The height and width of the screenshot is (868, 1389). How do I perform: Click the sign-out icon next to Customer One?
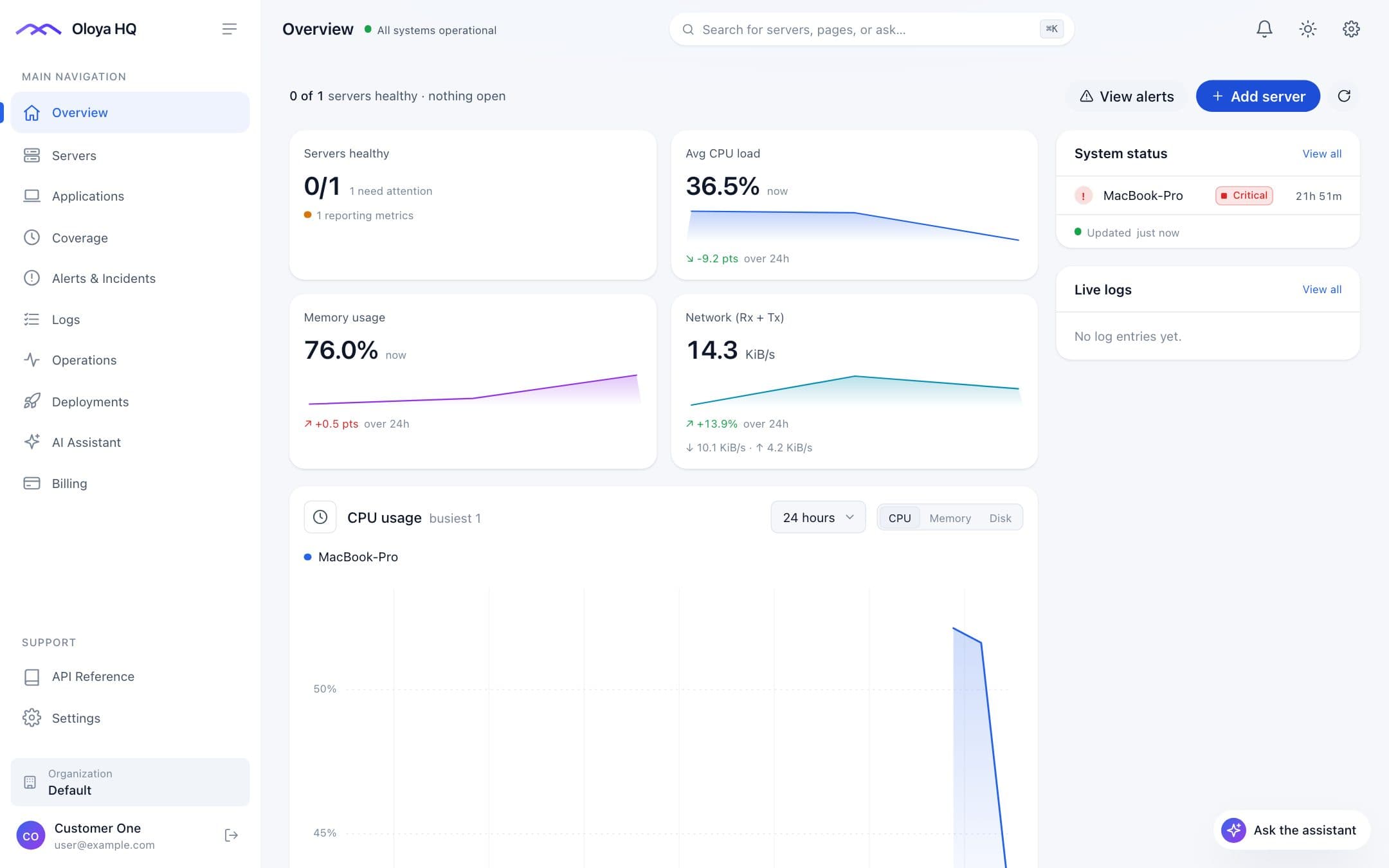click(x=232, y=835)
